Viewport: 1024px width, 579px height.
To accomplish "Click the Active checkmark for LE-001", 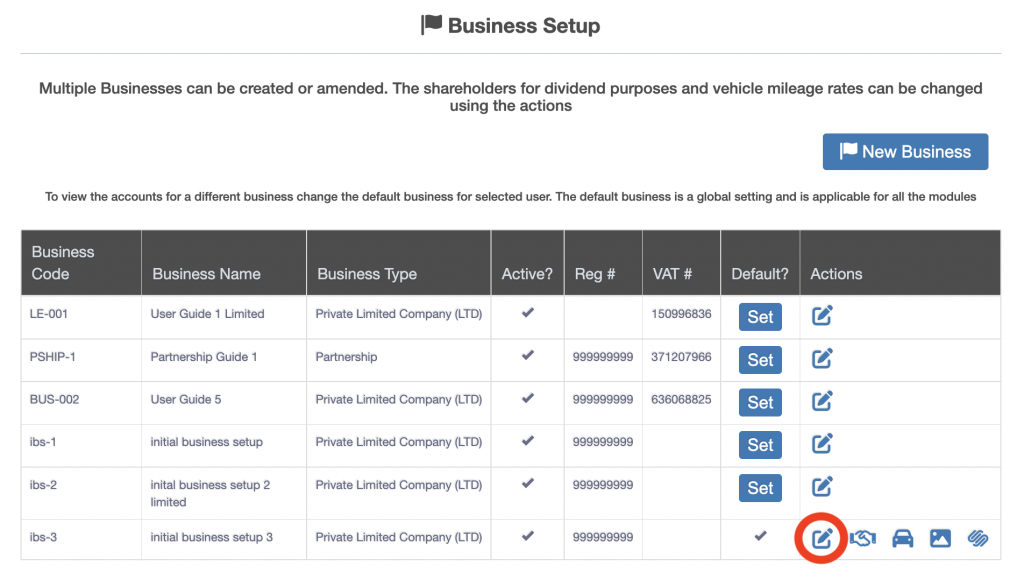I will 528,313.
